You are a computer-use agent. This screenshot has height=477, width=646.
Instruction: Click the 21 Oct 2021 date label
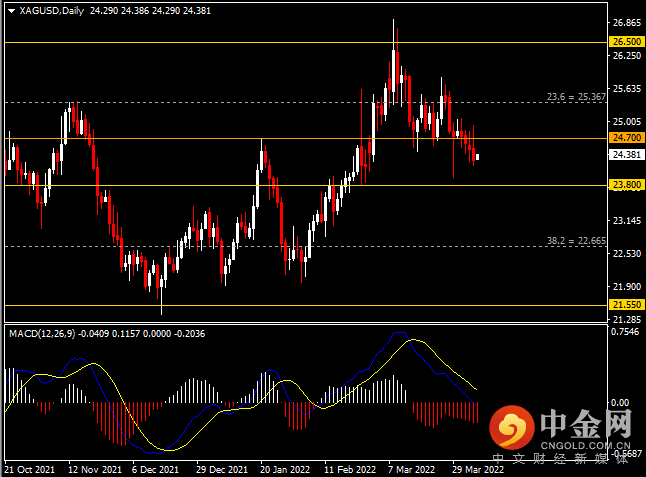point(29,470)
